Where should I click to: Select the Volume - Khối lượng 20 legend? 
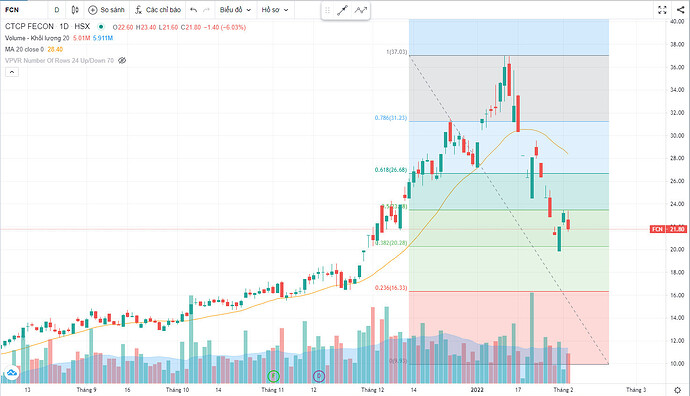(x=37, y=38)
